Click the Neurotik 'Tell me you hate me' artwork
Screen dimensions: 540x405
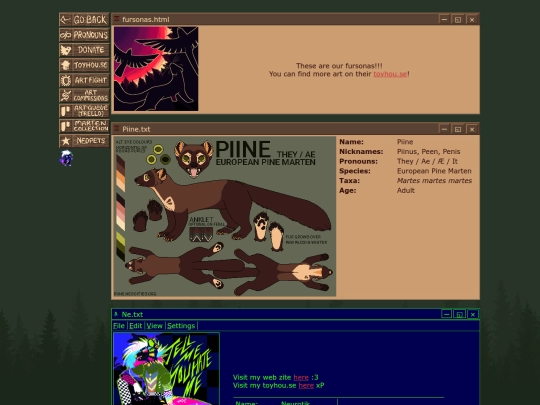pyautogui.click(x=166, y=369)
